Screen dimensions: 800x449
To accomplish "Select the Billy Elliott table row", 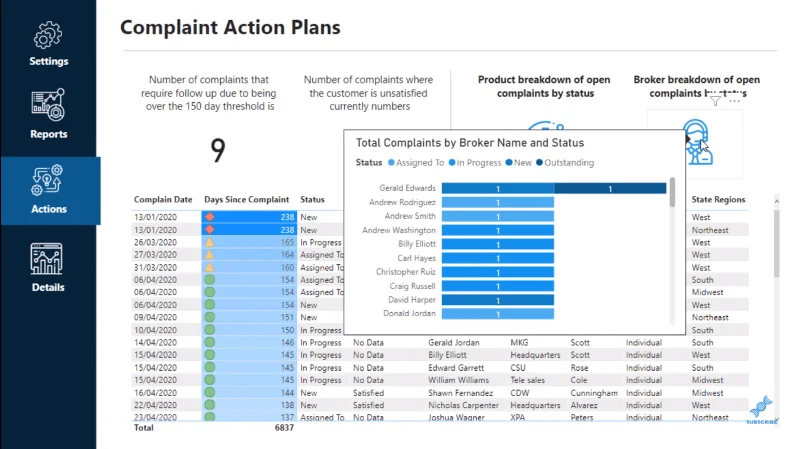I will click(440, 355).
